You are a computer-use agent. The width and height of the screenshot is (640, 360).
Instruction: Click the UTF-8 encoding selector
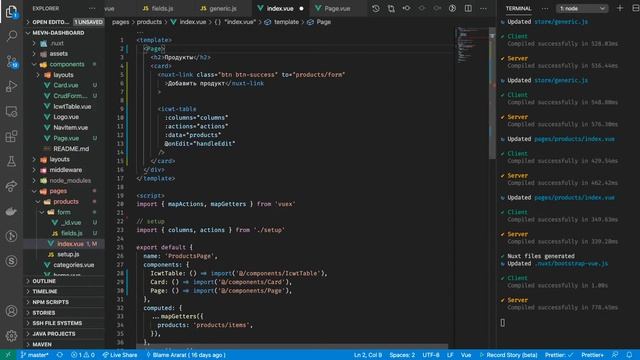[x=431, y=355]
